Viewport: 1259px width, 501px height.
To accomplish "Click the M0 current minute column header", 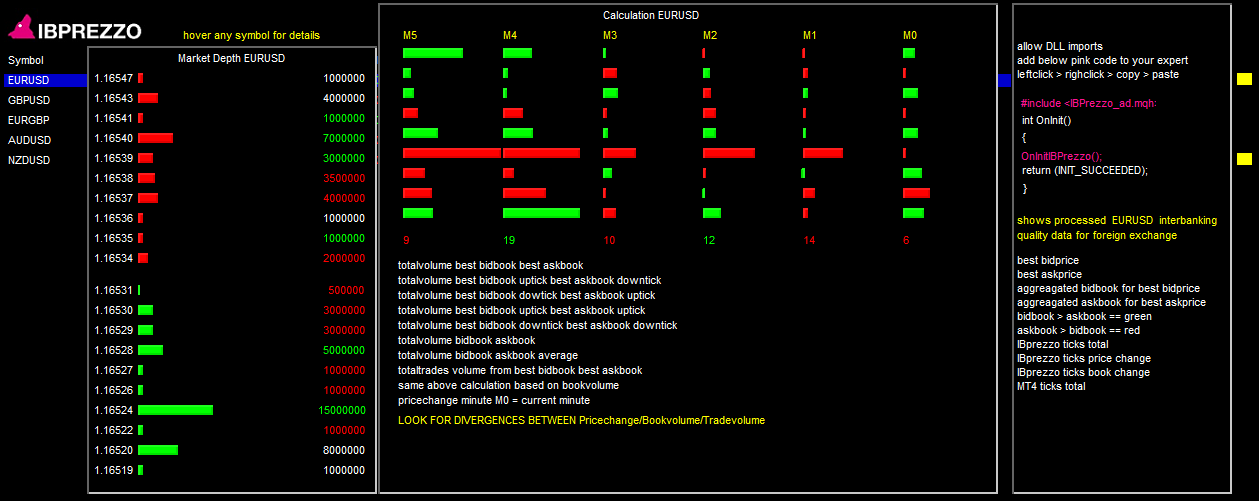I will click(x=910, y=36).
